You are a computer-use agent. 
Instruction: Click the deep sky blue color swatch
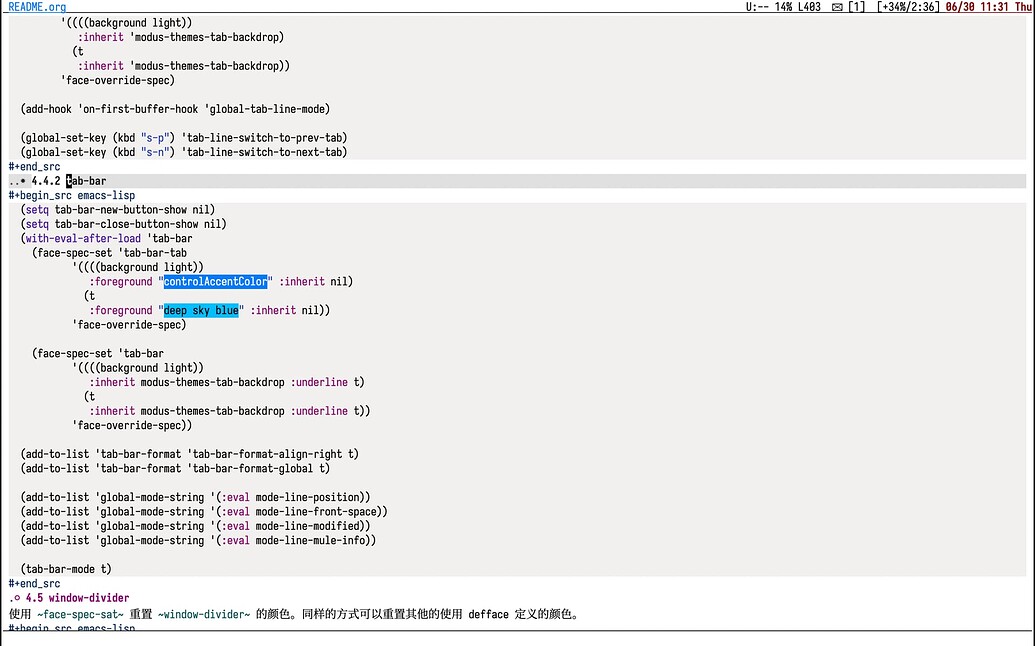(200, 310)
